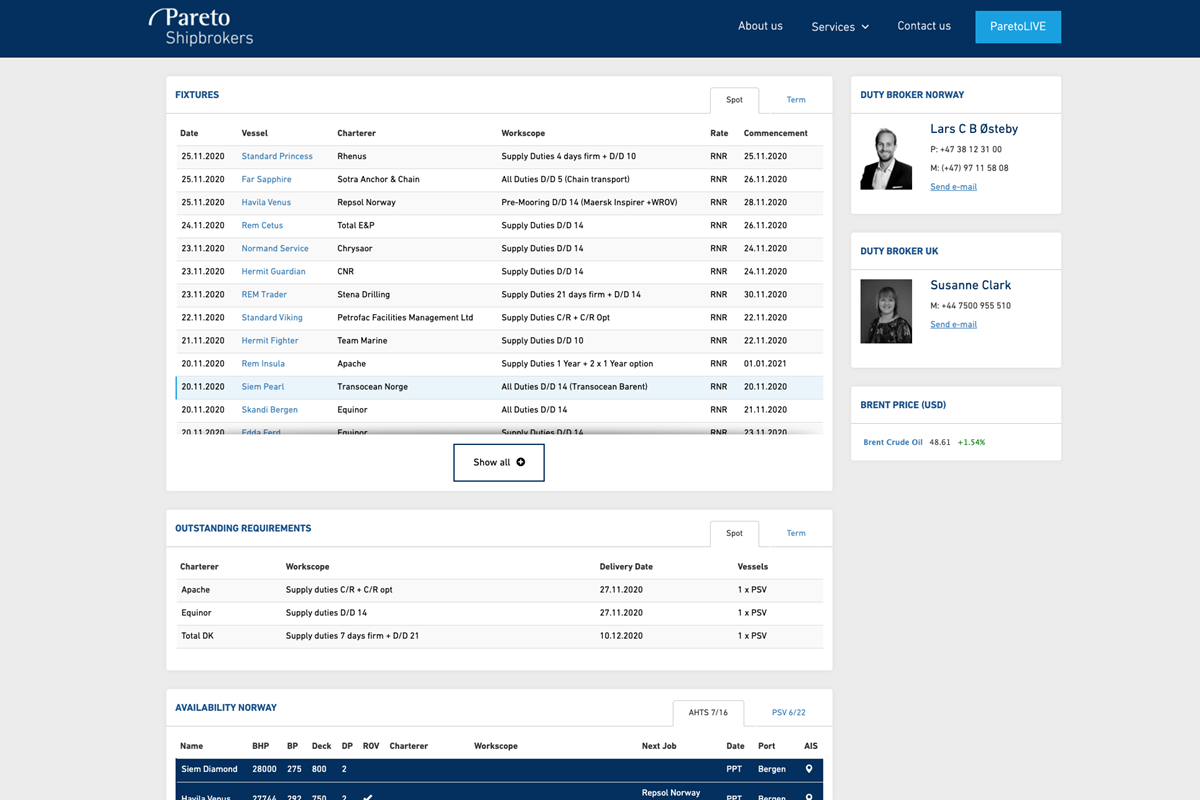The height and width of the screenshot is (800, 1200).
Task: Click the Commencement column header
Action: point(776,133)
